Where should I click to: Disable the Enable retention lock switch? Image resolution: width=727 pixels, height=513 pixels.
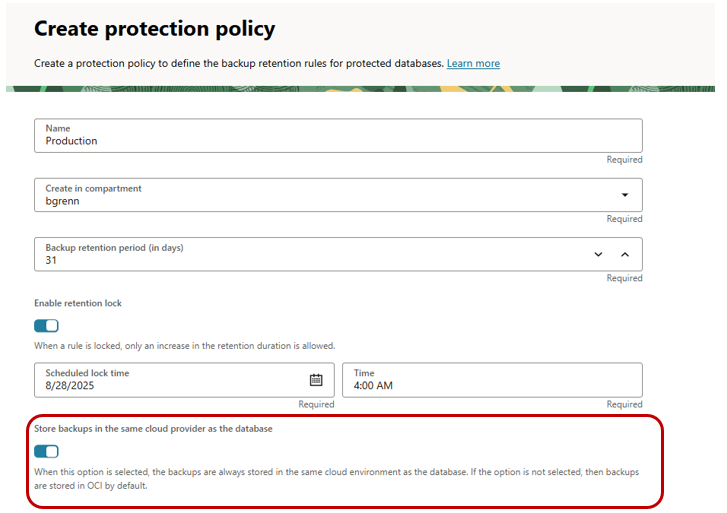(x=46, y=325)
